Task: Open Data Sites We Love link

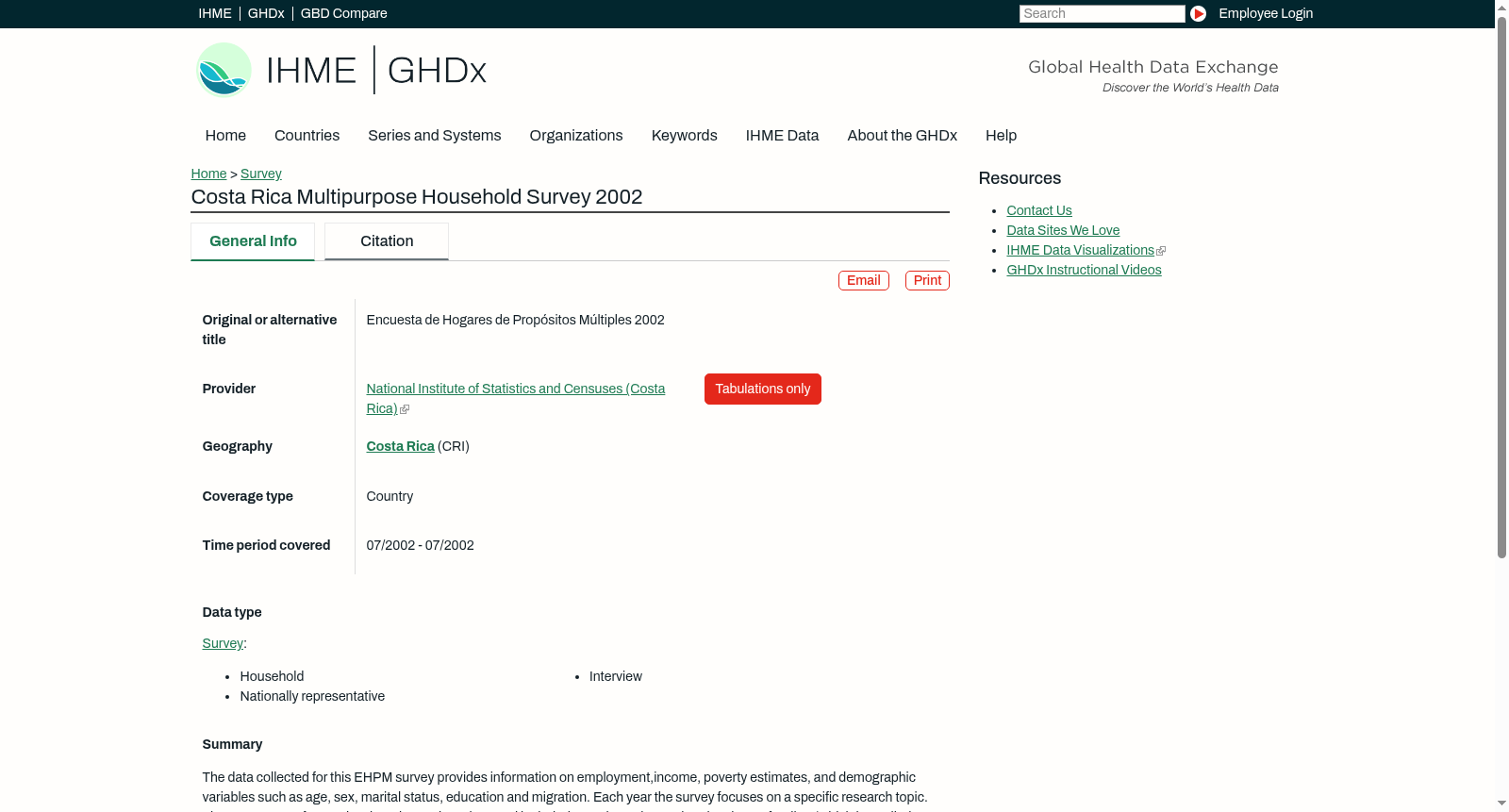Action: pyautogui.click(x=1063, y=230)
